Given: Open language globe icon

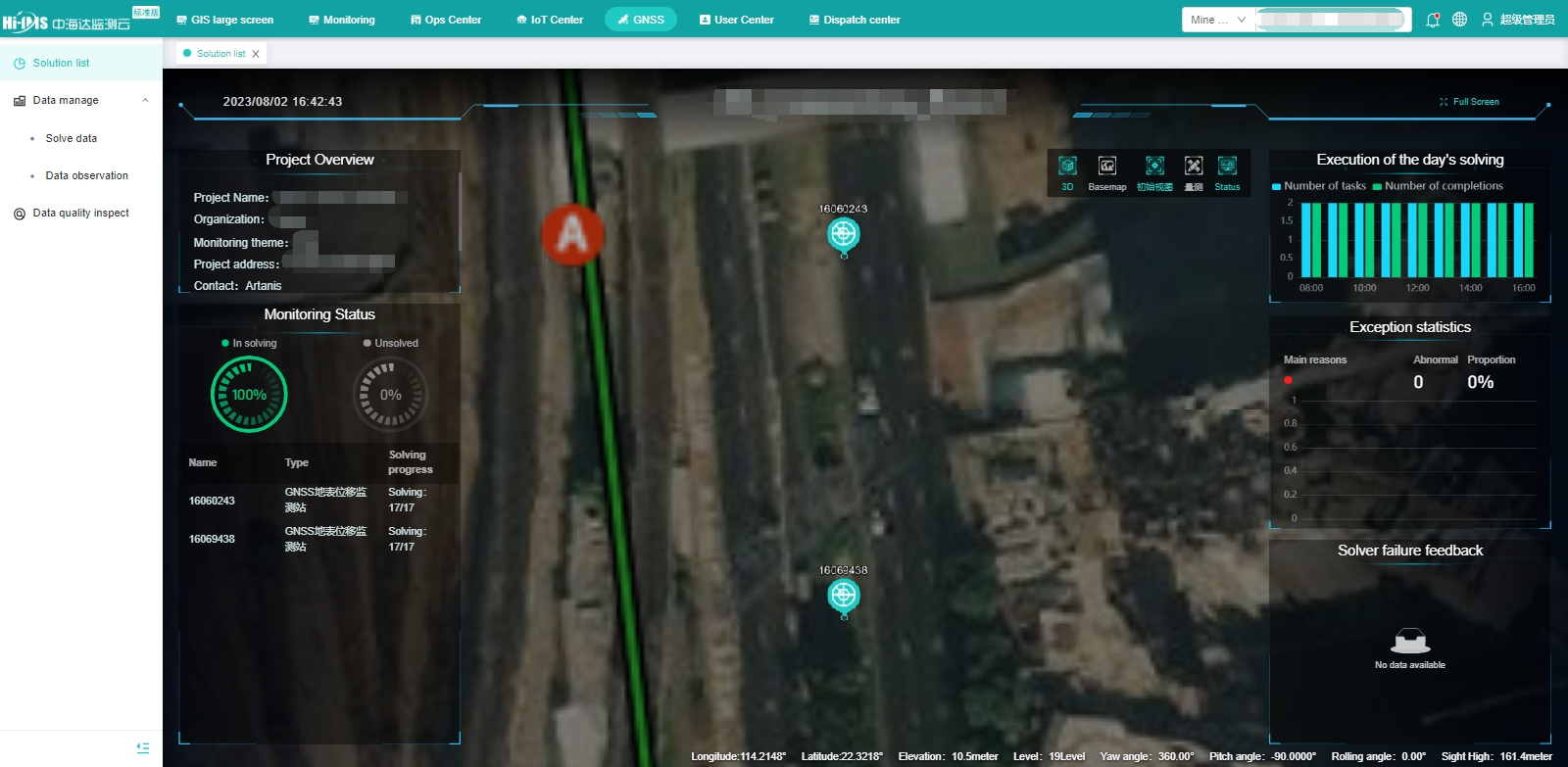Looking at the screenshot, I should click(x=1459, y=20).
